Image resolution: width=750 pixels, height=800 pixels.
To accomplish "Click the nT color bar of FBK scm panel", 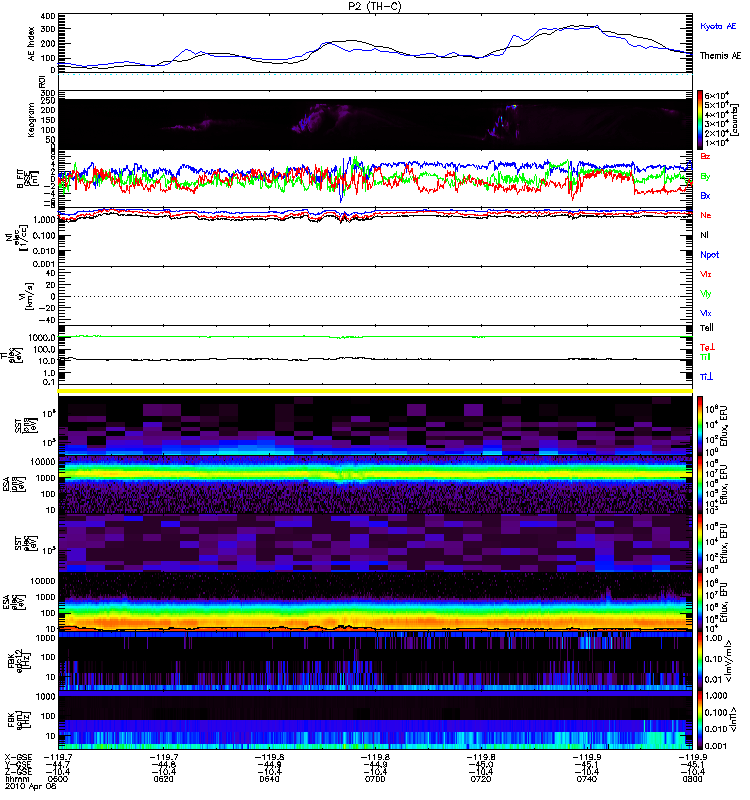I will [x=700, y=719].
